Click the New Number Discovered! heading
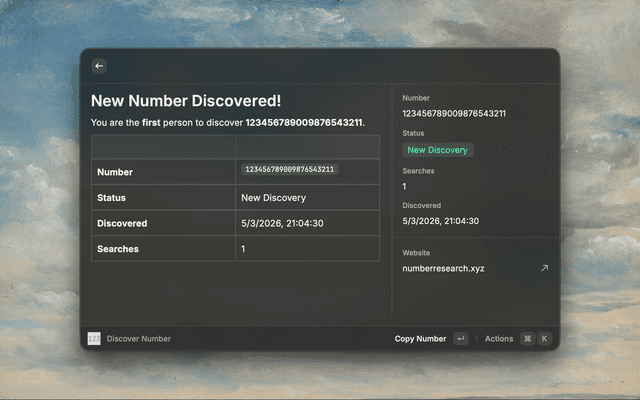 [x=186, y=101]
